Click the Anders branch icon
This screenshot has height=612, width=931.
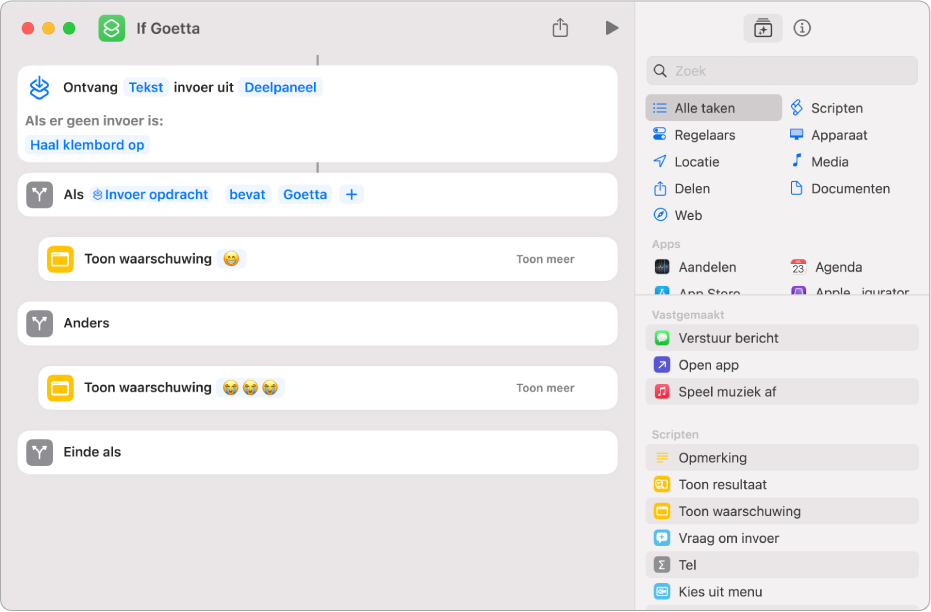pos(40,324)
